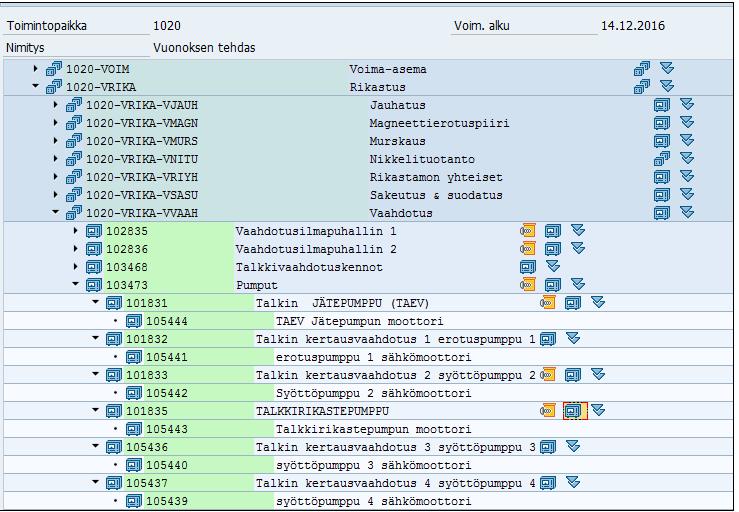Screen dimensions: 739x512
Task: Collapse the 101832 erotuspumppu 1 node
Action: pos(96,338)
